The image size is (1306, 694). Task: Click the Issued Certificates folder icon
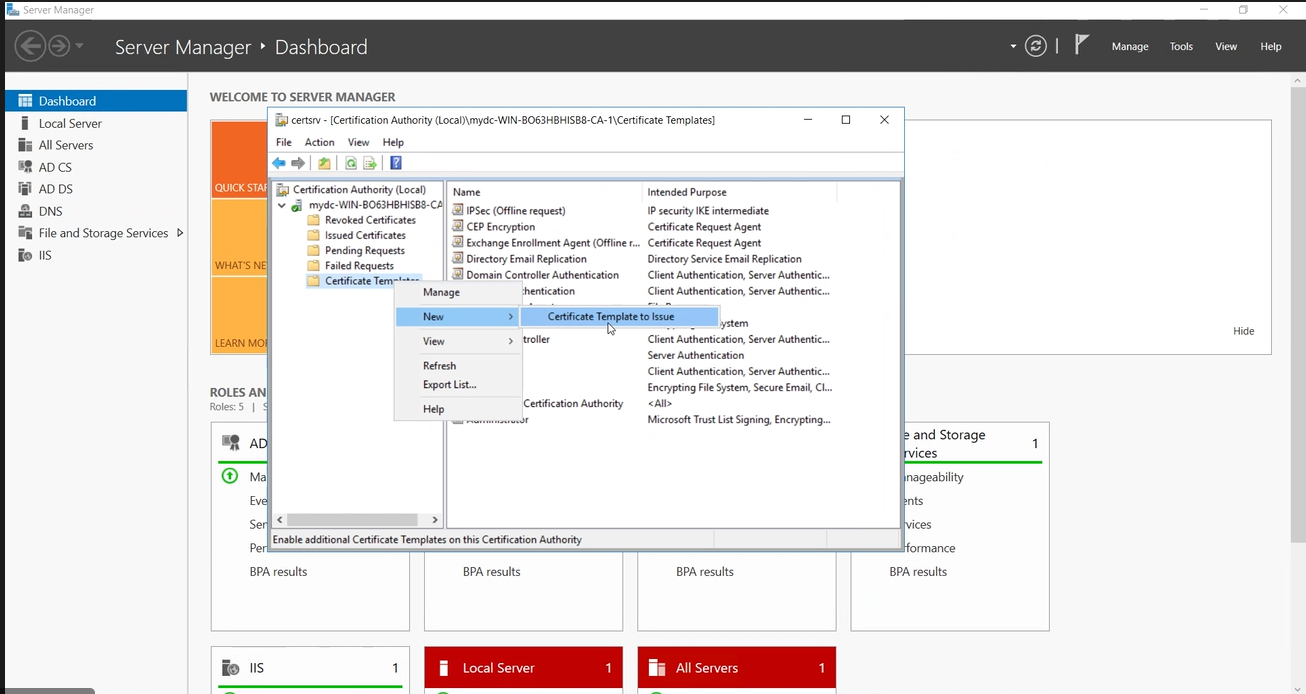314,235
